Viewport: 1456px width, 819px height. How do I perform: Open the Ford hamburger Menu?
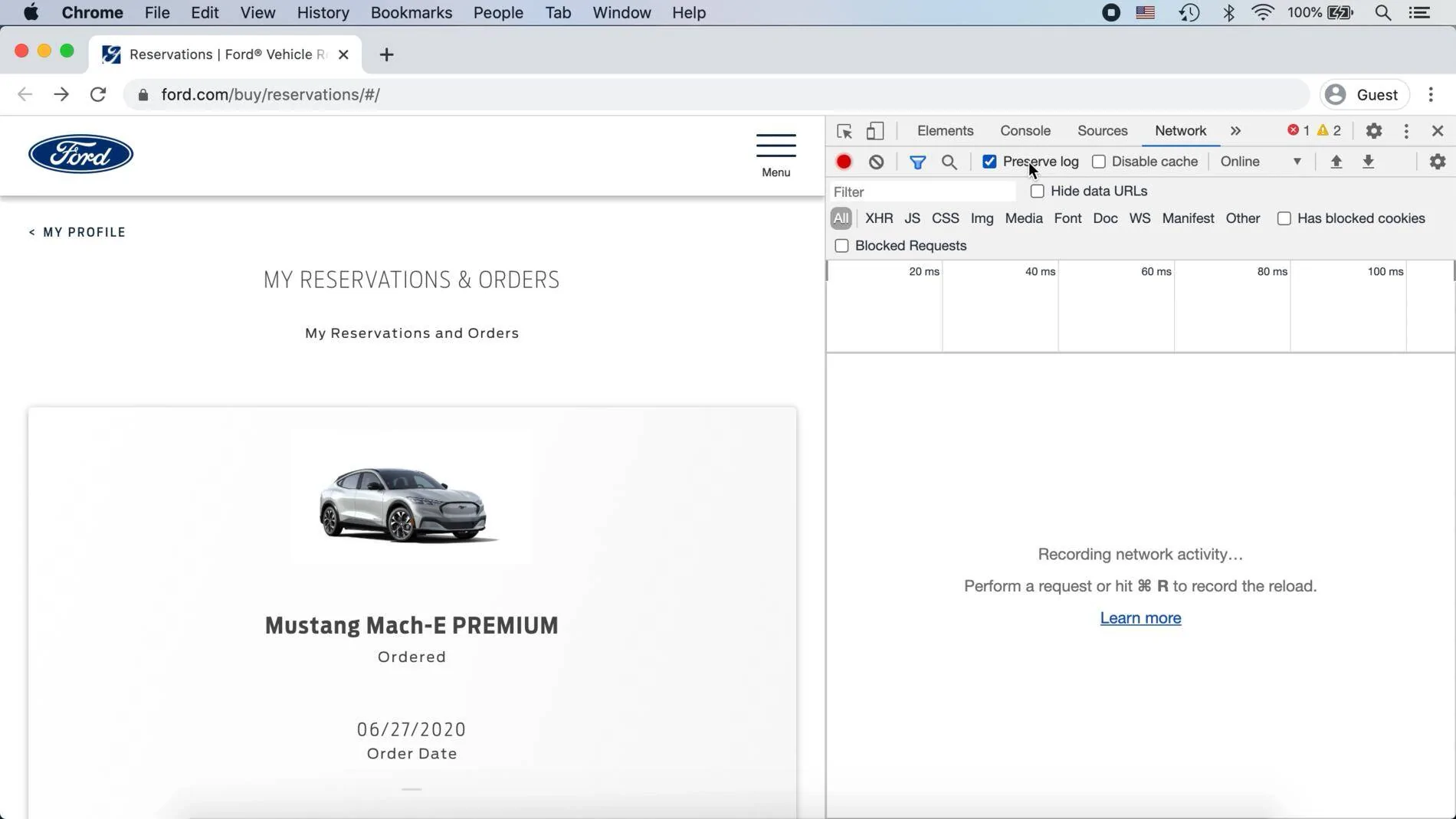click(x=776, y=156)
